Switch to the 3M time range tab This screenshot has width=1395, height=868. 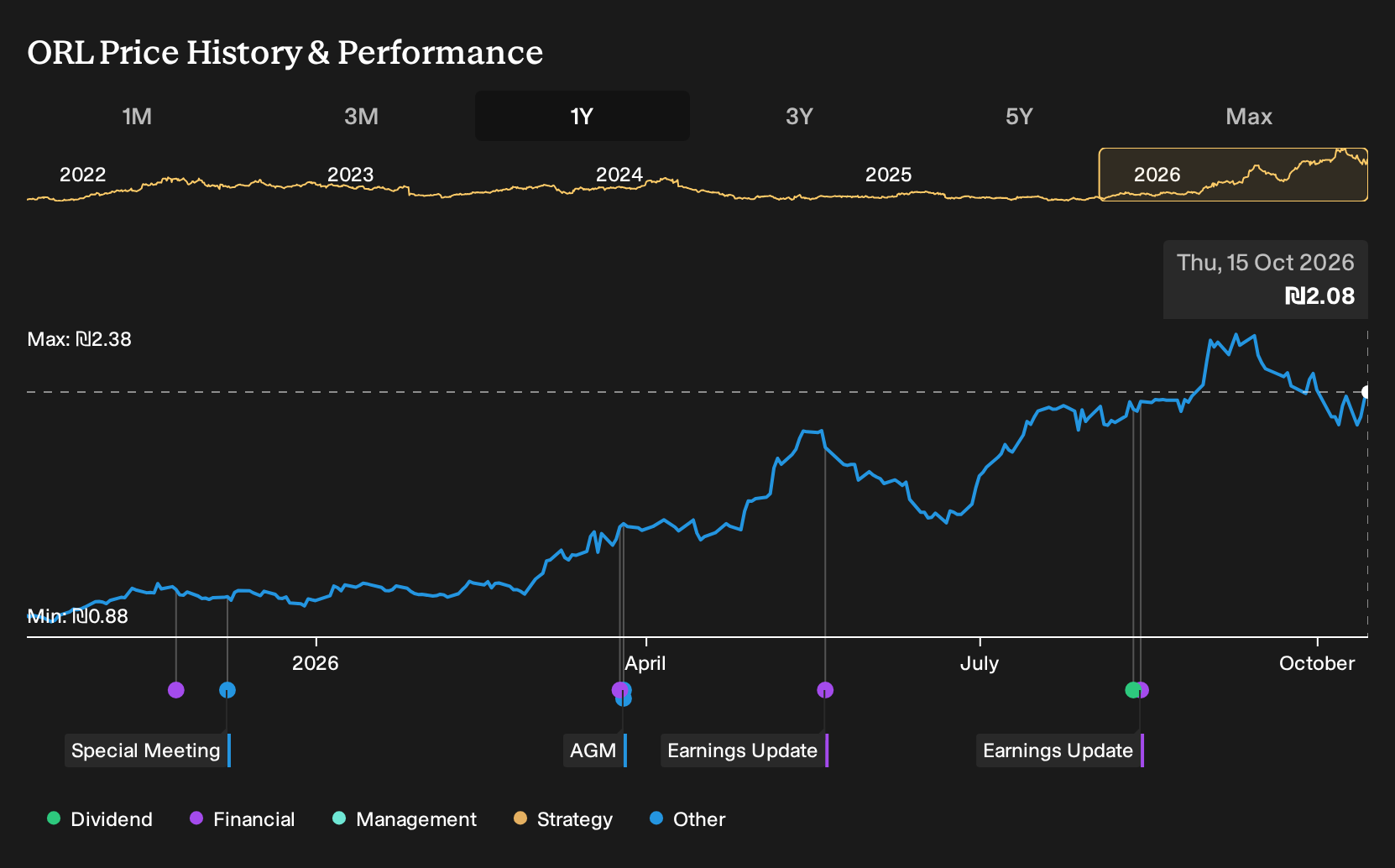tap(361, 116)
